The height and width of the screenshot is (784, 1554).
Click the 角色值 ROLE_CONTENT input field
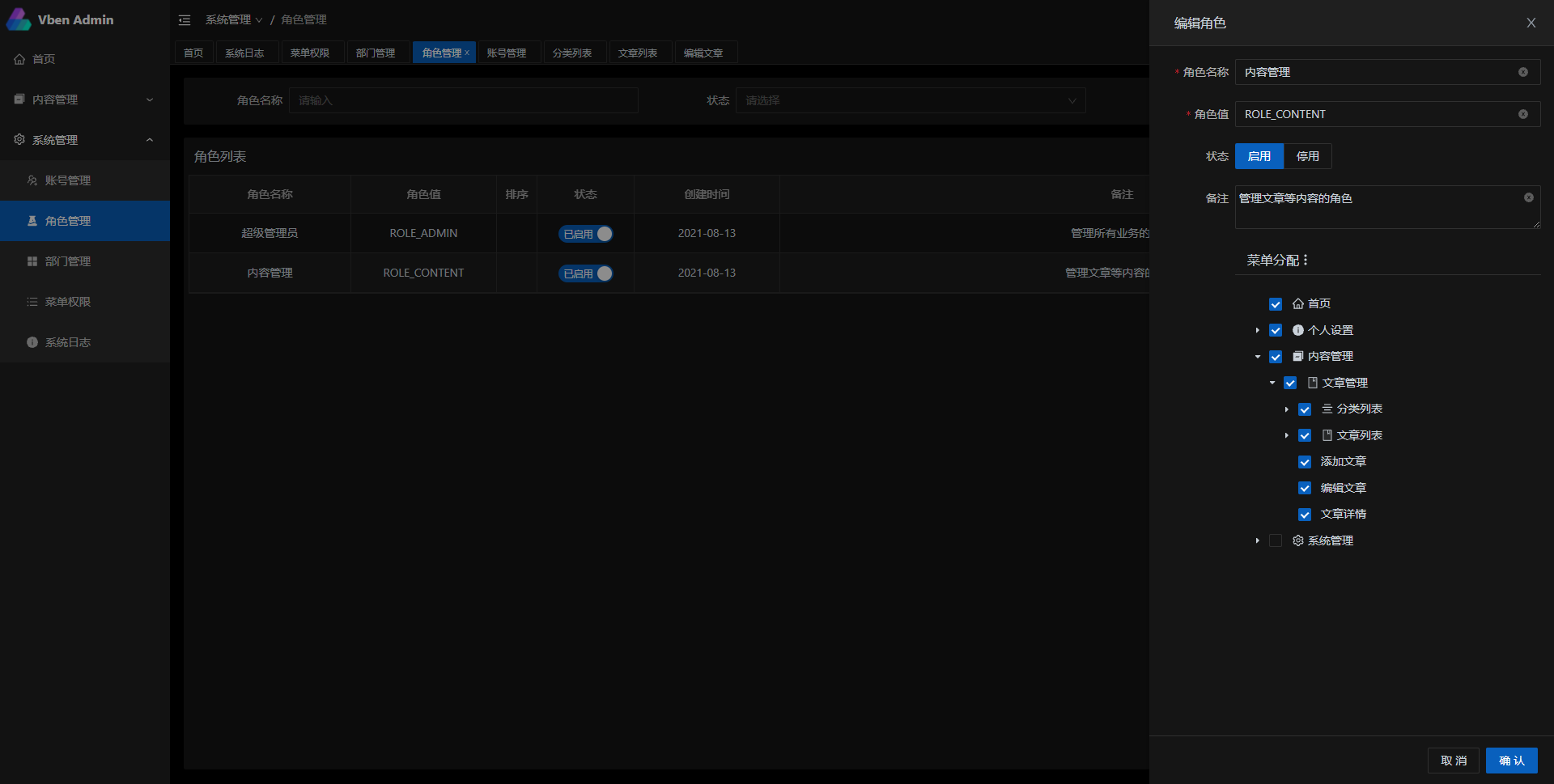[x=1387, y=114]
